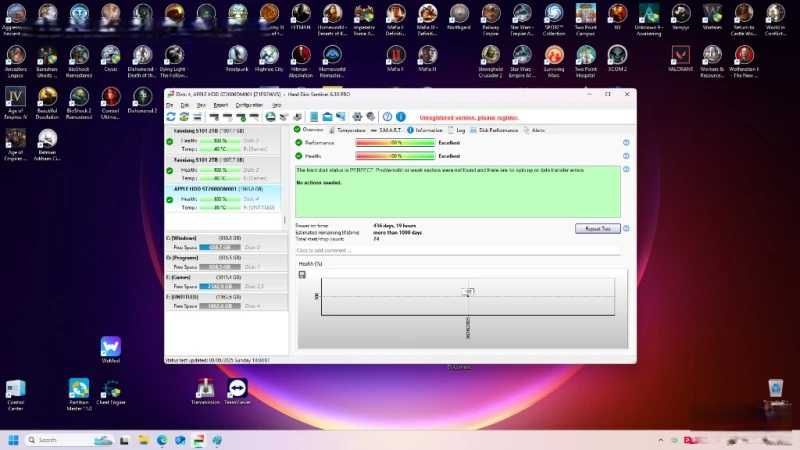The image size is (800, 450).
Task: Open Frostpunk desktop shortcut
Action: 237,59
